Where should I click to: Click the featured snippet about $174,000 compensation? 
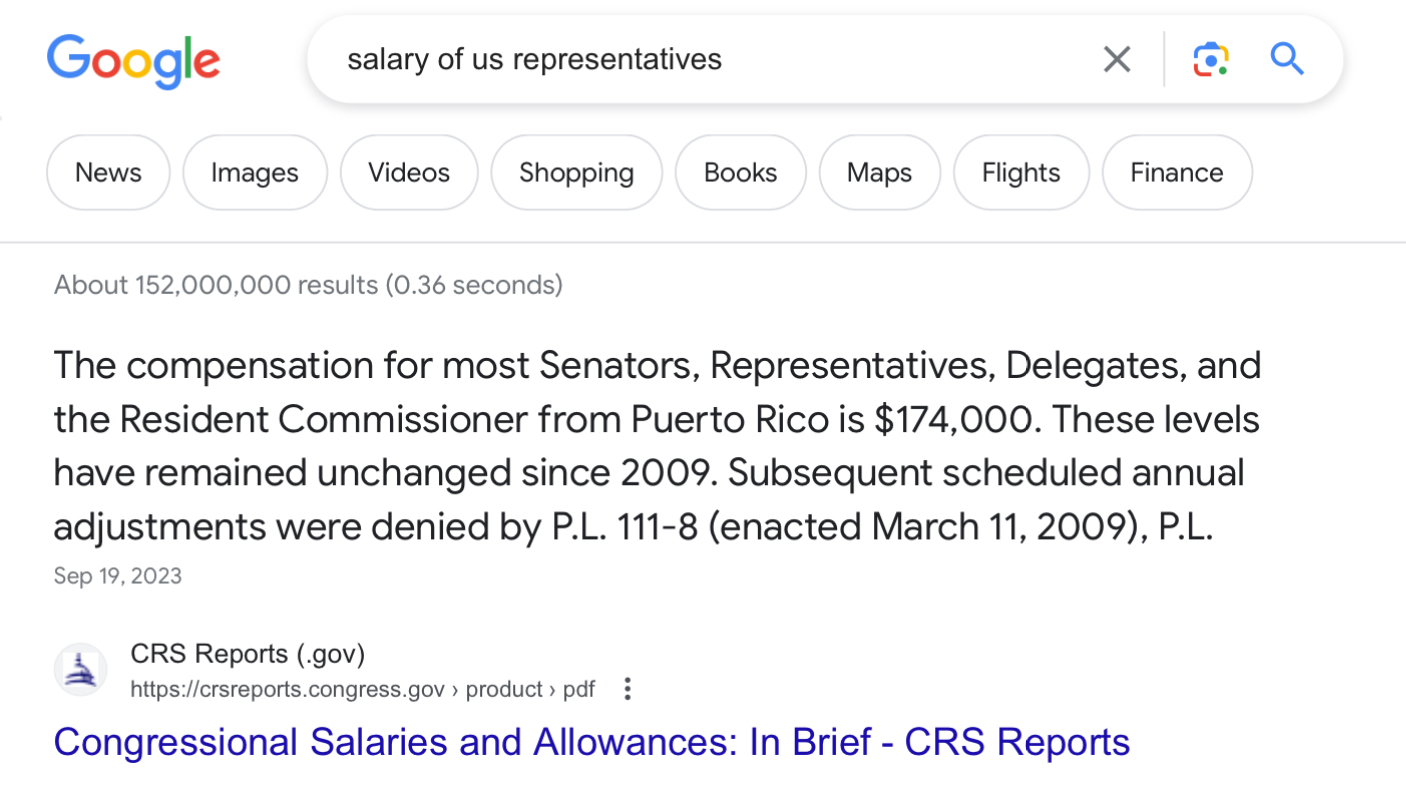tap(656, 446)
